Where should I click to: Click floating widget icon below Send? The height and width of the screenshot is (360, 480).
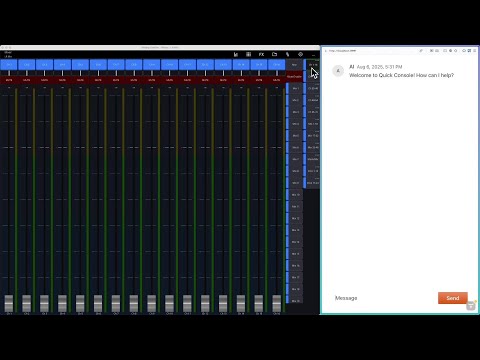[471, 306]
